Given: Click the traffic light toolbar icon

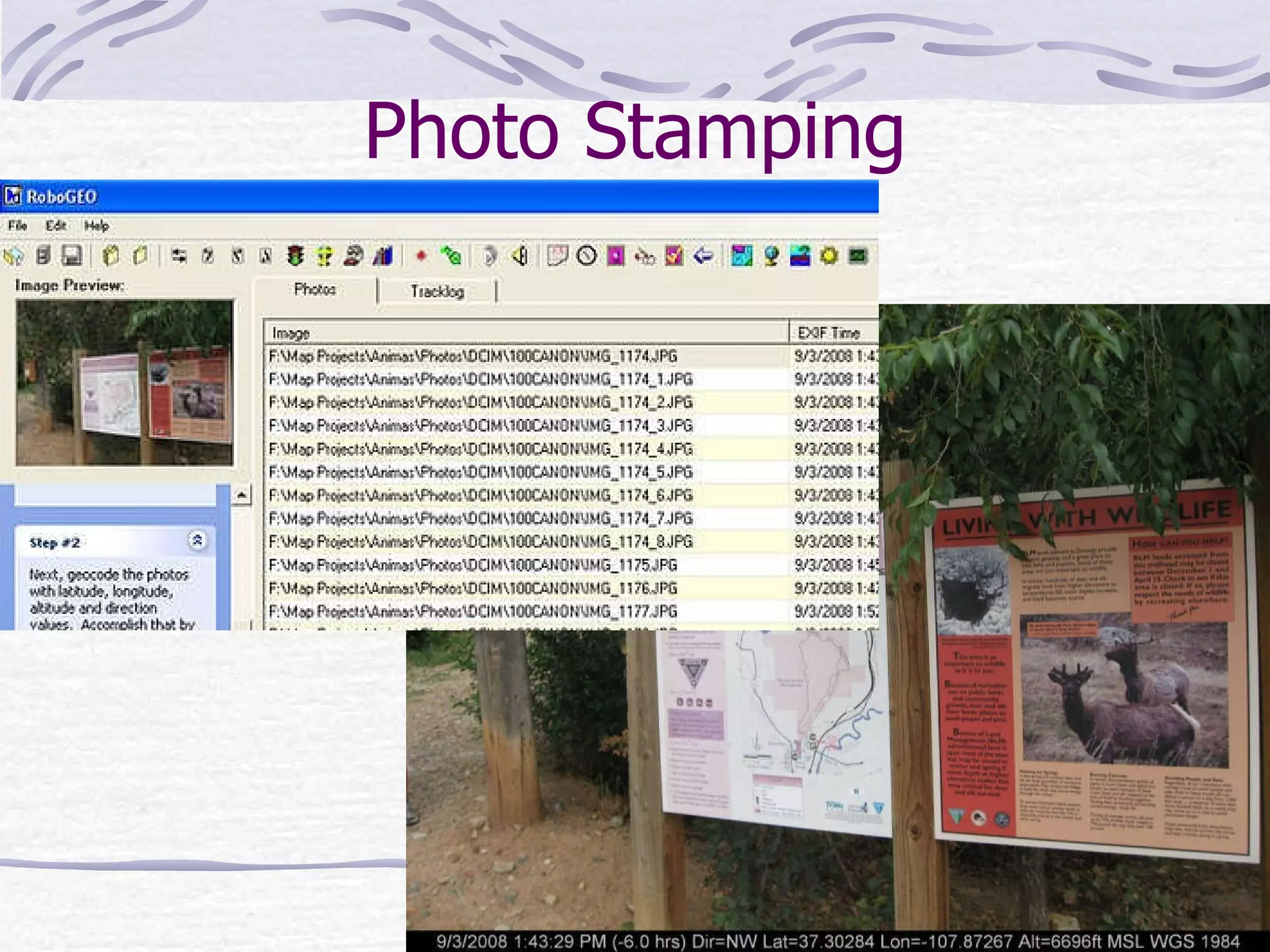Looking at the screenshot, I should click(296, 255).
